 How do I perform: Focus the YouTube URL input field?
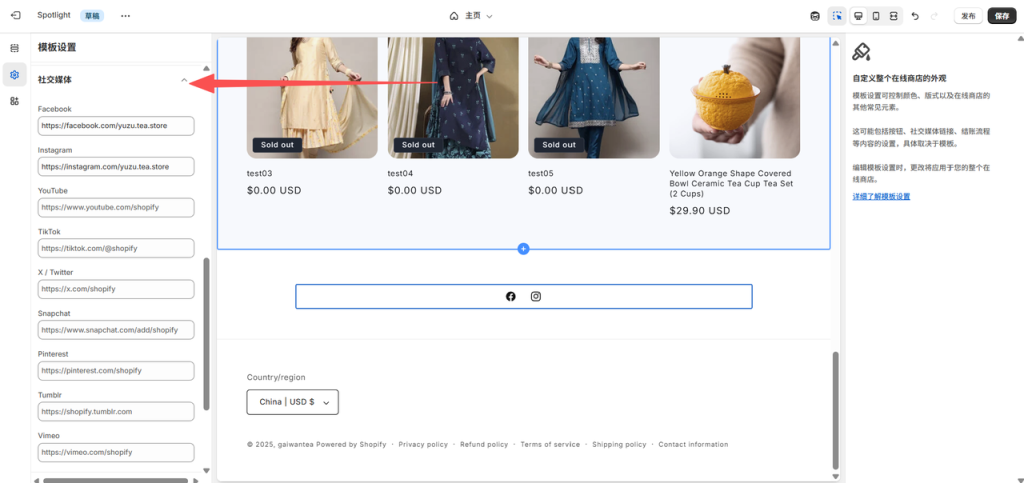(x=116, y=208)
